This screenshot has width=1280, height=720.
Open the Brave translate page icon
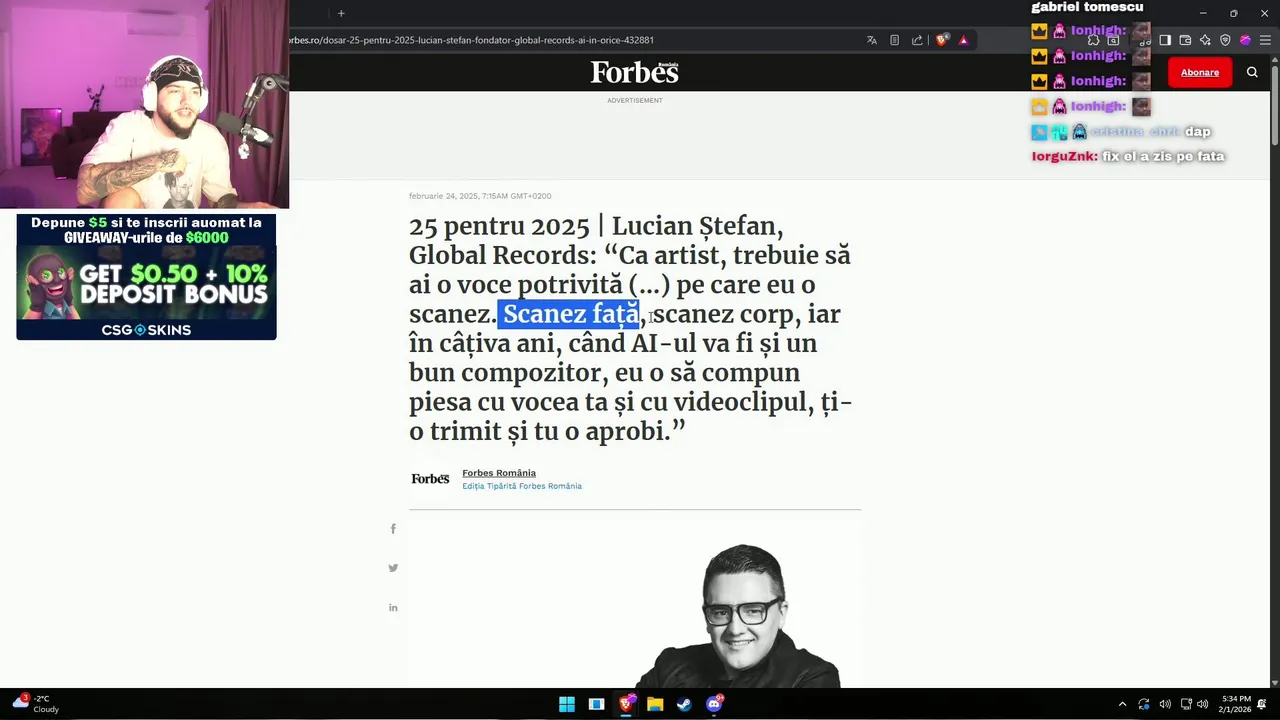tap(872, 40)
